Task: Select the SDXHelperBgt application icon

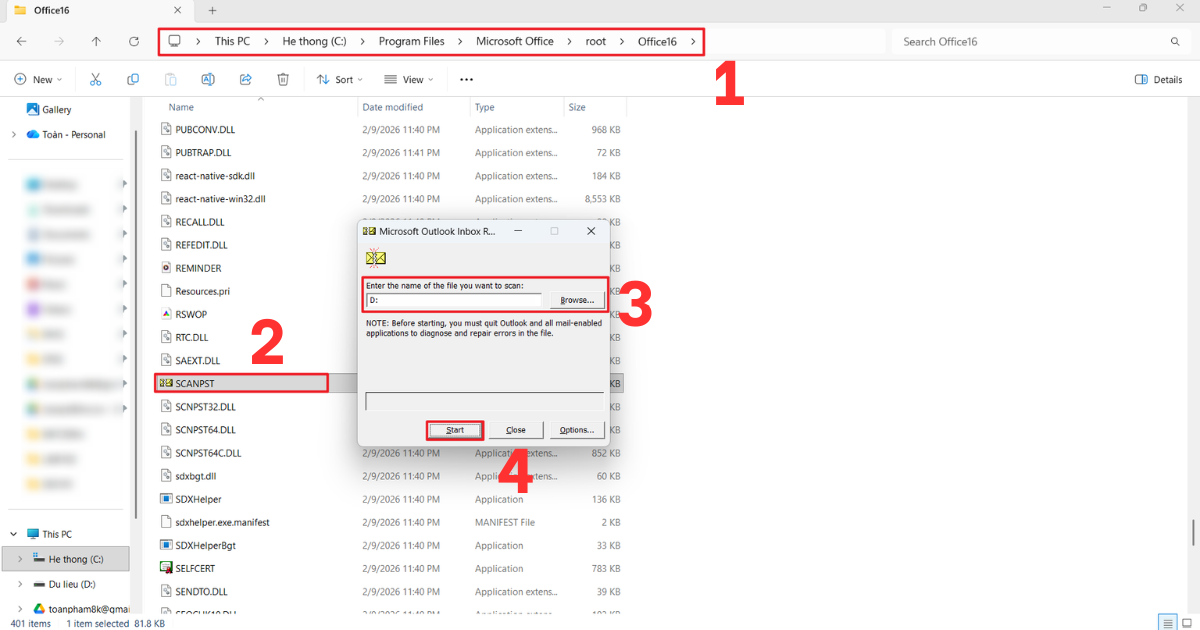Action: [167, 545]
